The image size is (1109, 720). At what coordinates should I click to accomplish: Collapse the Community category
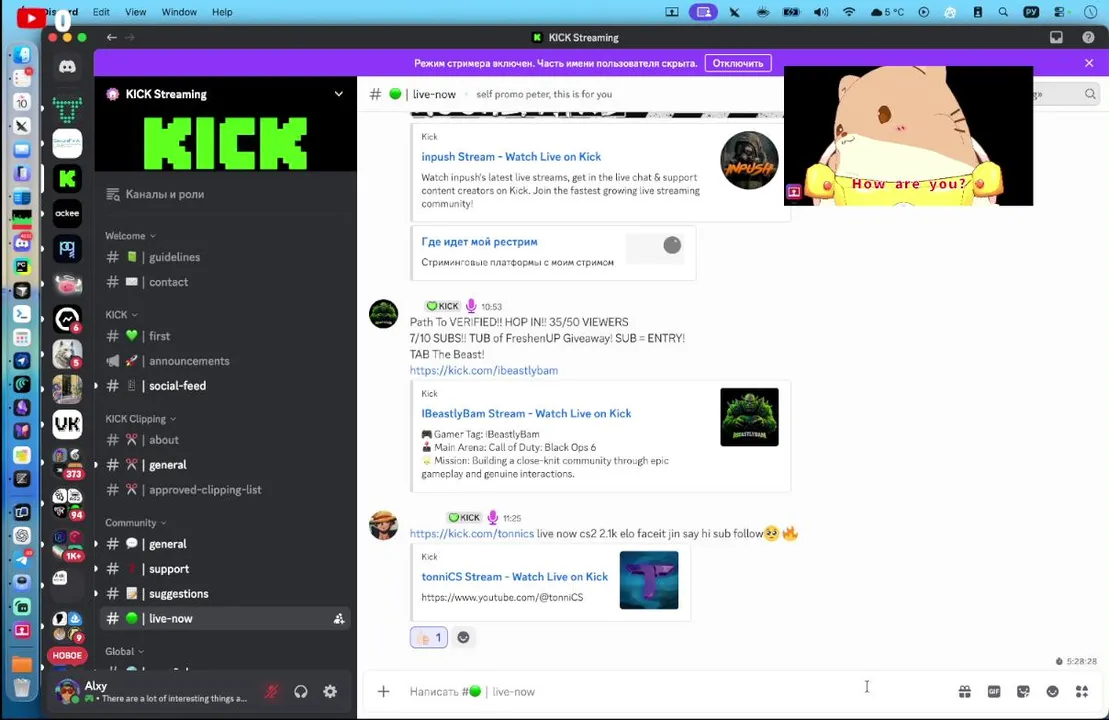pyautogui.click(x=136, y=523)
